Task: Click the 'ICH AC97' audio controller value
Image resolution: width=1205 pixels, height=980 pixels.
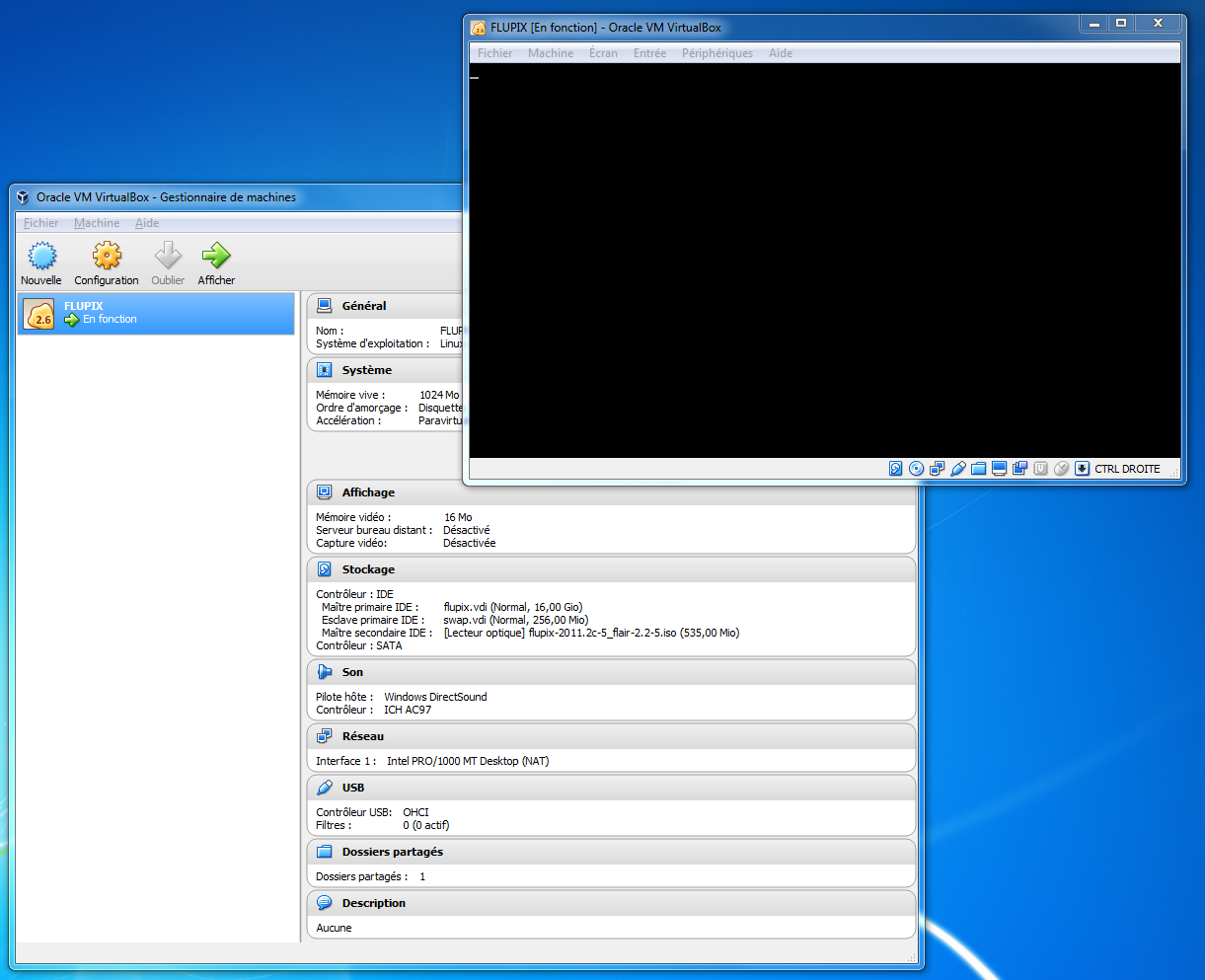Action: [408, 710]
